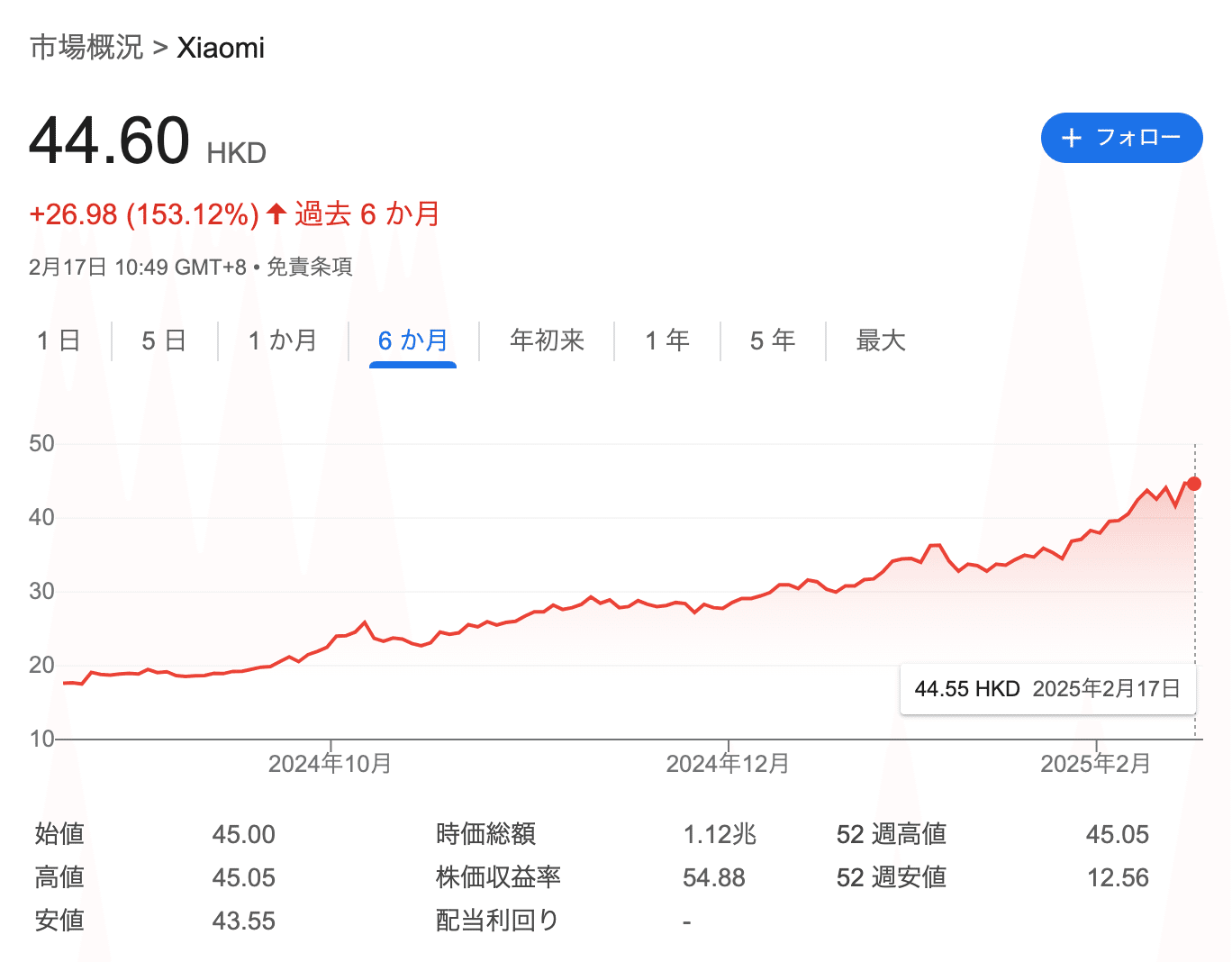This screenshot has height=962, width=1232.
Task: Click the +26.98 (153.12%) change text
Action: pyautogui.click(x=144, y=214)
